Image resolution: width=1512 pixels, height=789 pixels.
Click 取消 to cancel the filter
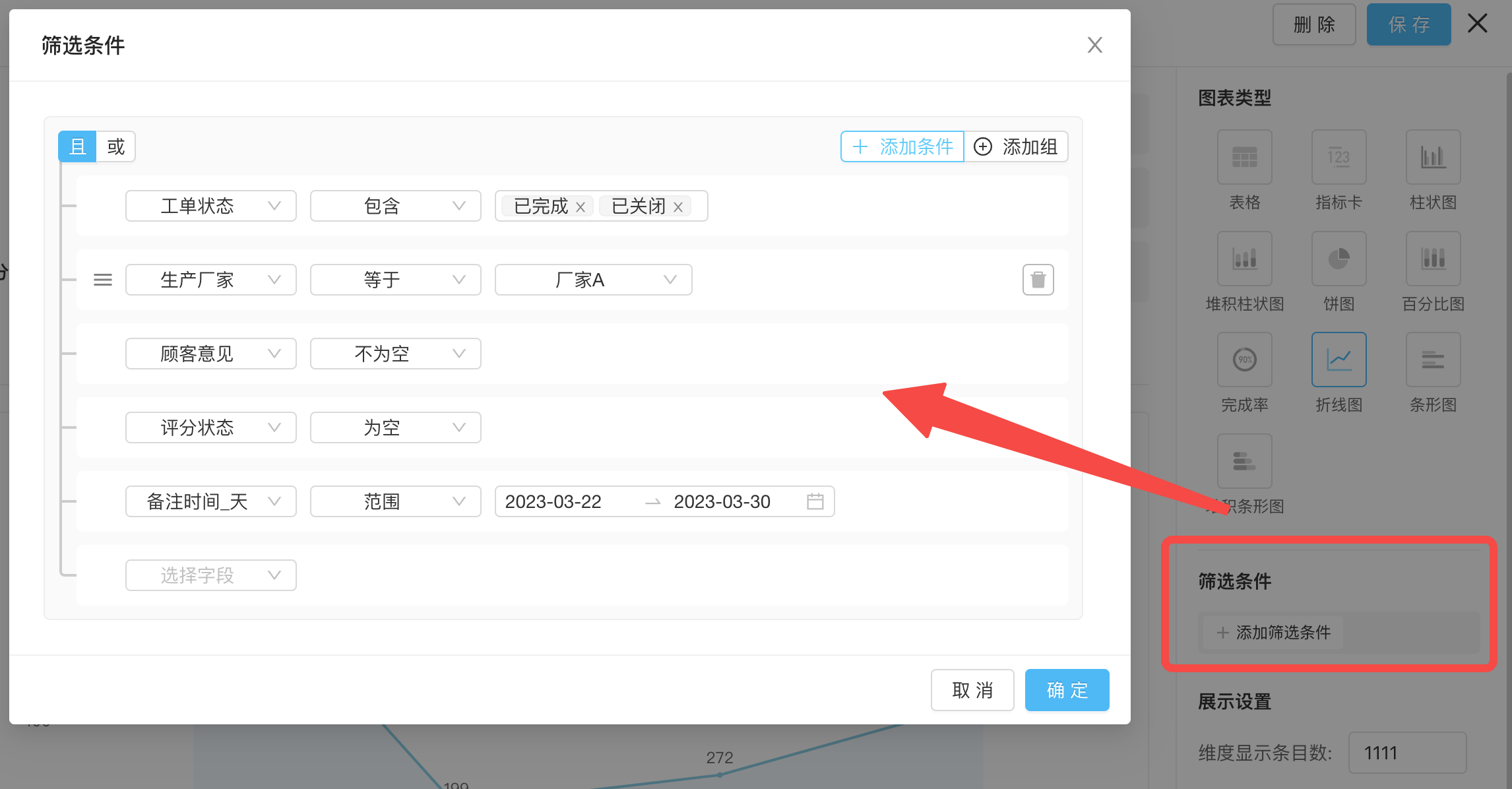pos(972,690)
